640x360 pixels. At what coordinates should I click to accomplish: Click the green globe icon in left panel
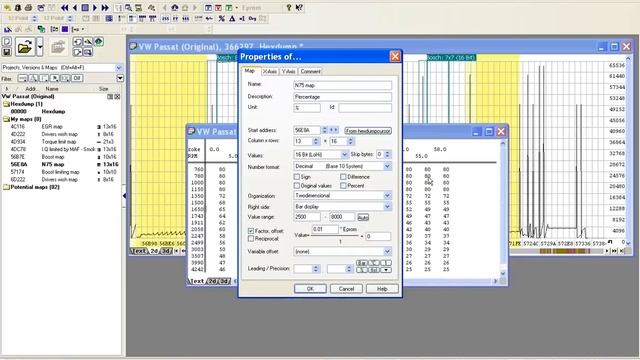coord(99,42)
